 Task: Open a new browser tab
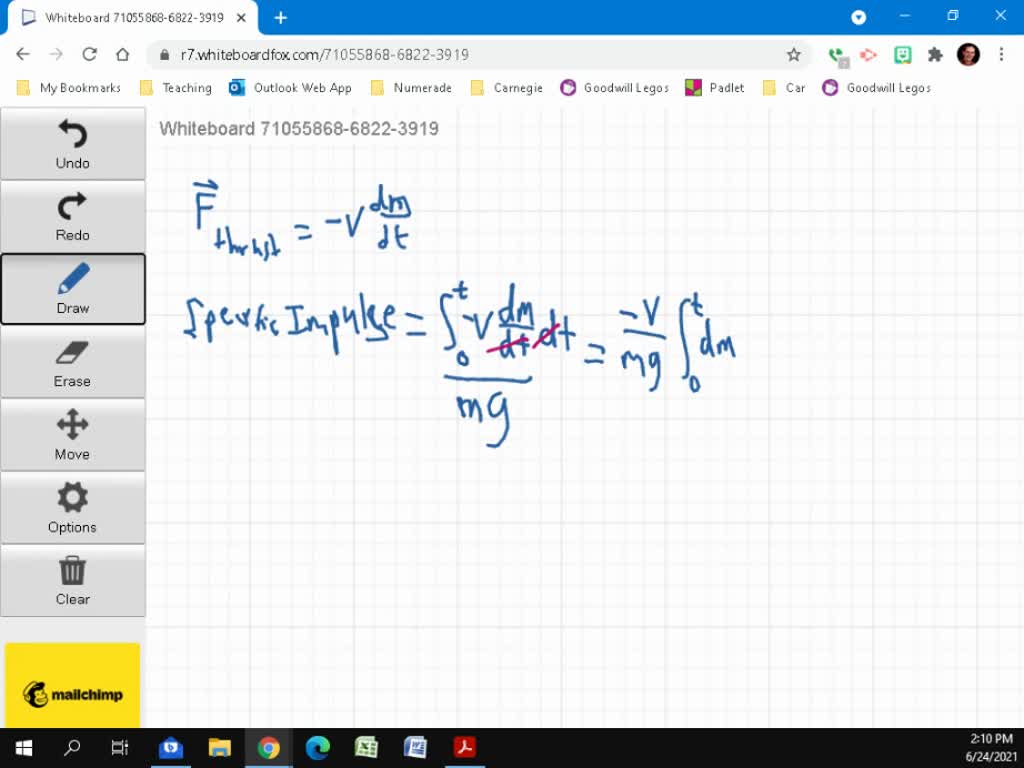(281, 17)
